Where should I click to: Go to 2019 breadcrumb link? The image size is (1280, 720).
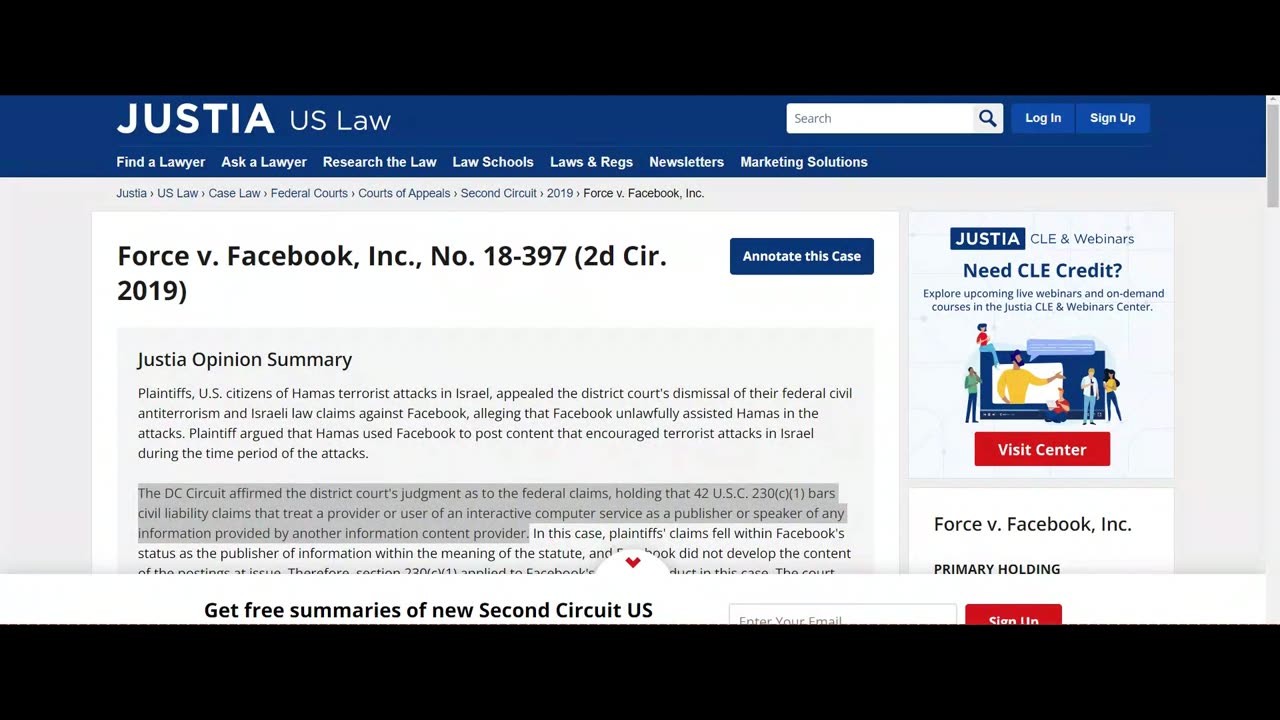(x=559, y=193)
